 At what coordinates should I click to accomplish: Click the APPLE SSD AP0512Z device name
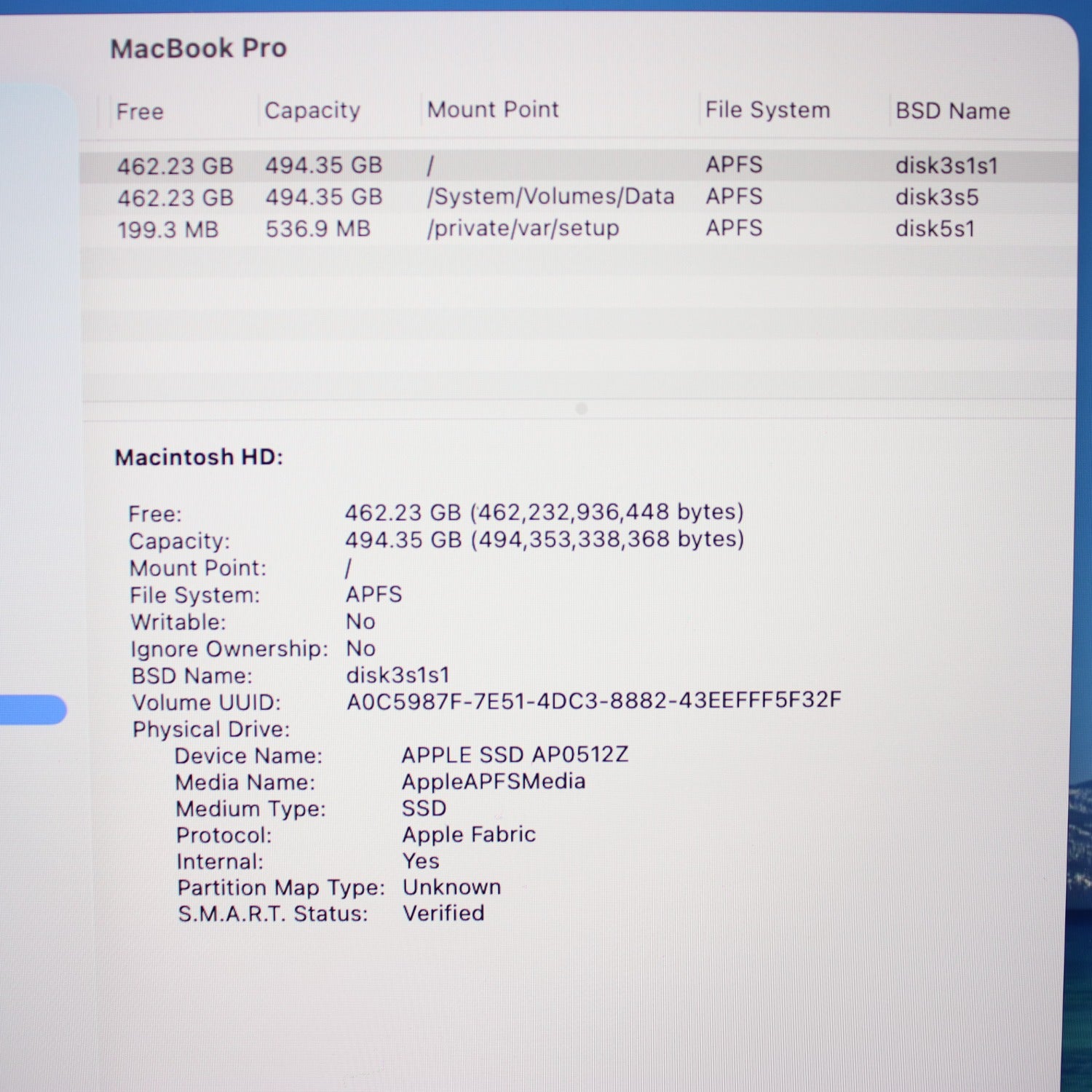[515, 754]
